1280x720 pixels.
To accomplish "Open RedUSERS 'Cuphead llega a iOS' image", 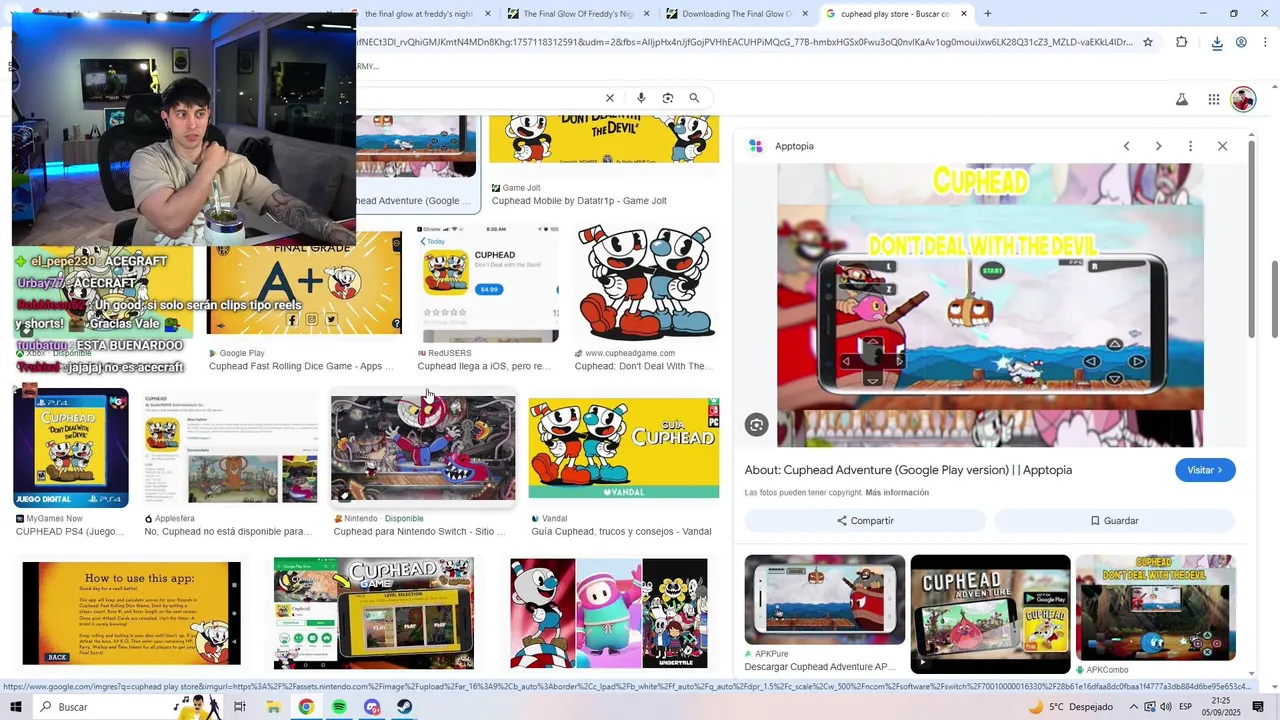I will (487, 284).
